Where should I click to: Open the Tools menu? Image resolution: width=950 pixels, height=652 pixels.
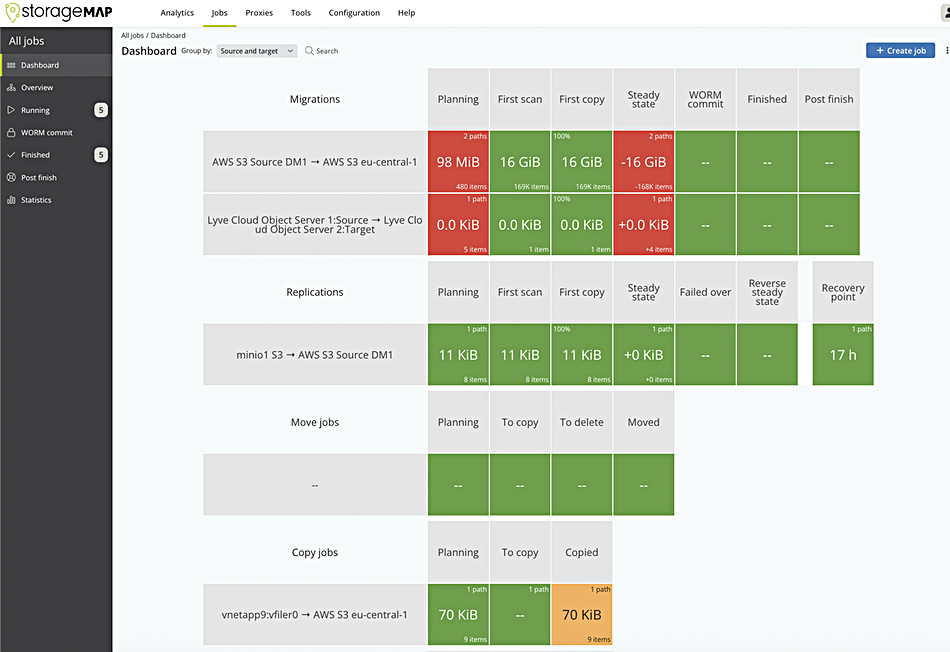301,13
